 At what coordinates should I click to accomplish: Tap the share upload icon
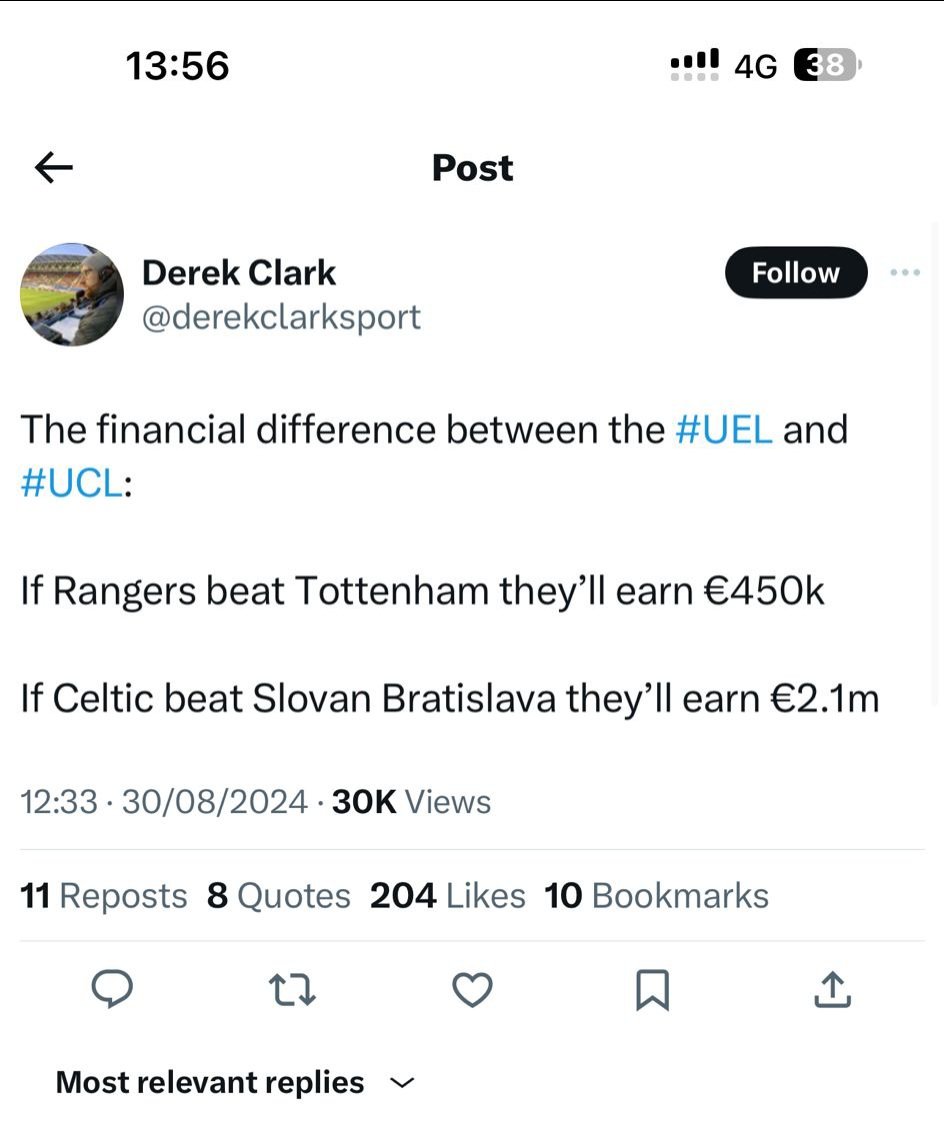[x=832, y=990]
